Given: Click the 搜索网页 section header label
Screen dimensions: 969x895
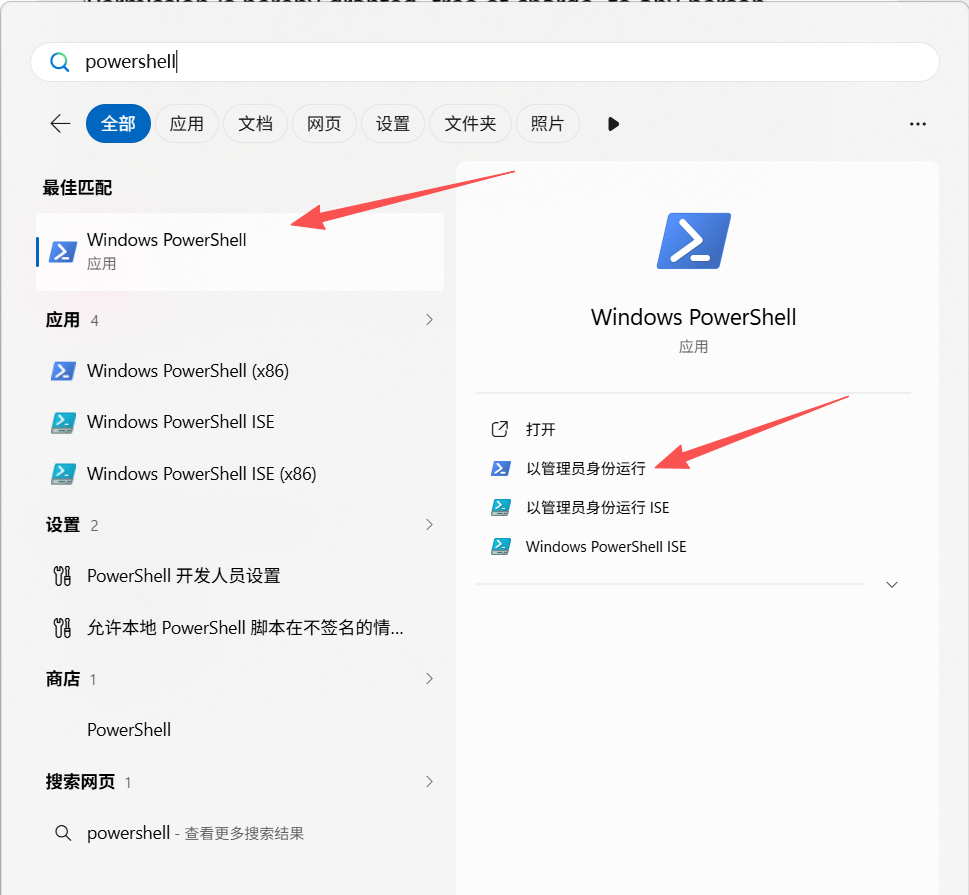Looking at the screenshot, I should (80, 782).
